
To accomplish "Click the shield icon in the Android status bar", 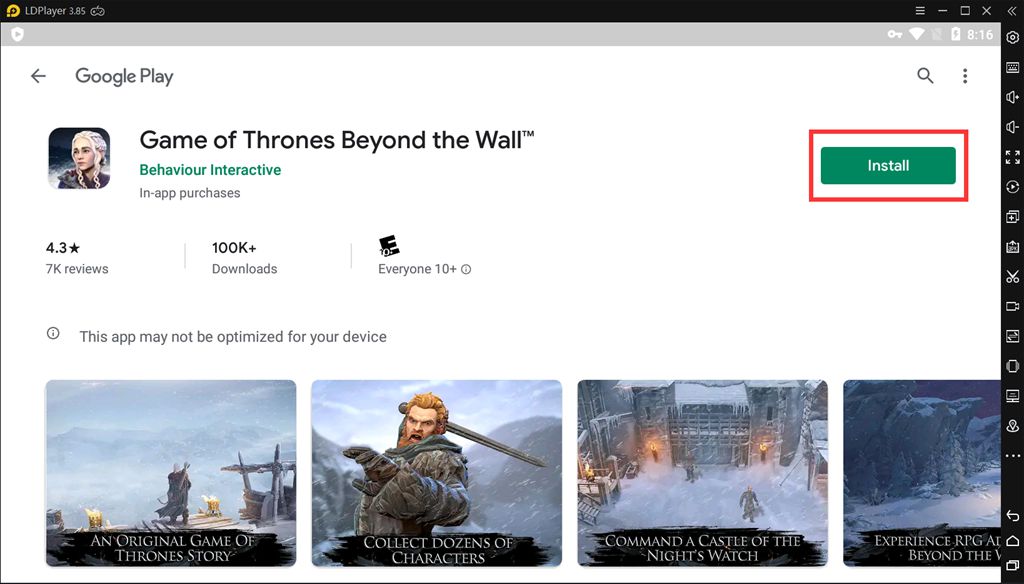I will point(18,34).
